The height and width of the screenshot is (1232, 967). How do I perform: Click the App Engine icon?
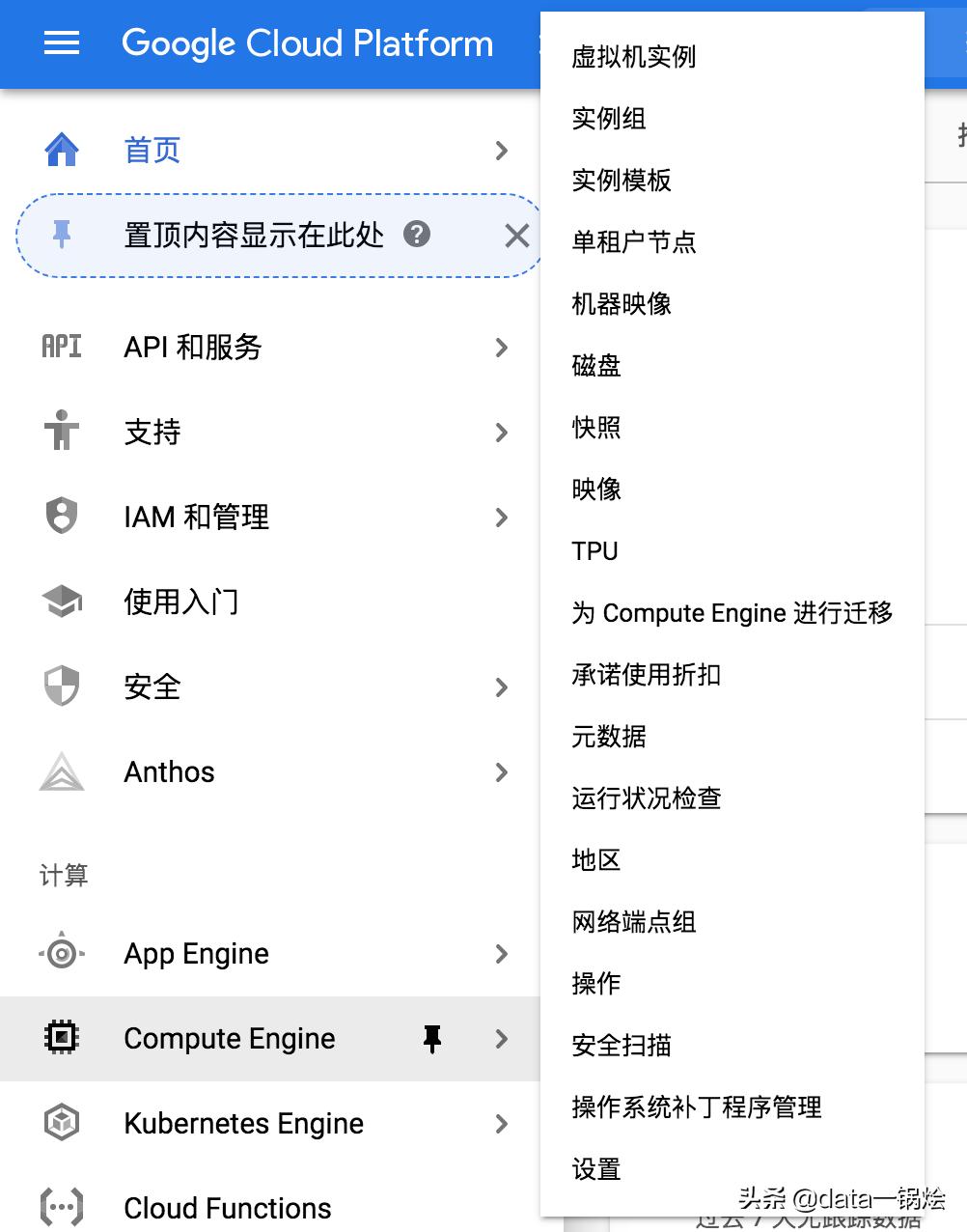(62, 954)
